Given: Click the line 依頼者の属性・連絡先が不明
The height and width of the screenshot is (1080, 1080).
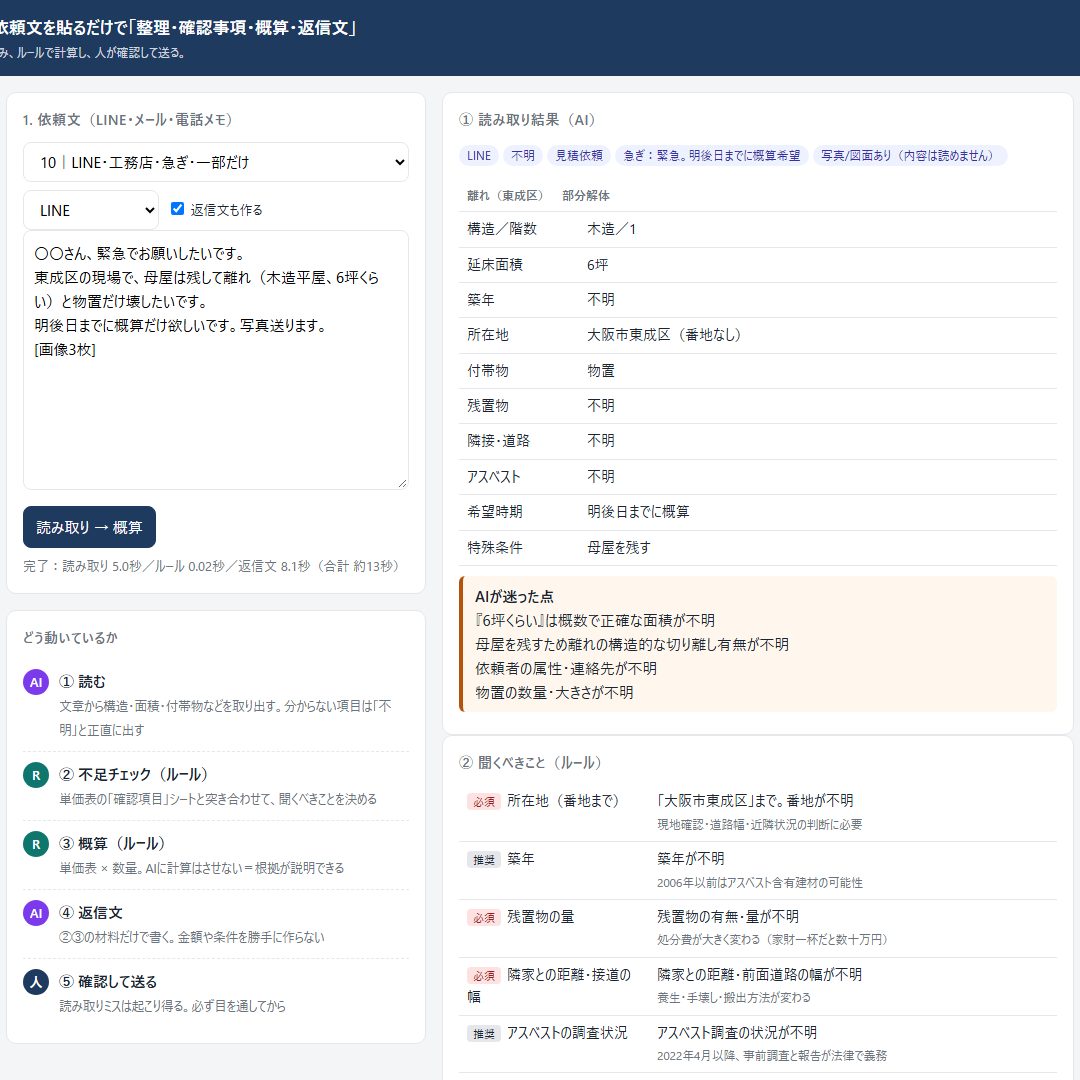Looking at the screenshot, I should (x=566, y=668).
